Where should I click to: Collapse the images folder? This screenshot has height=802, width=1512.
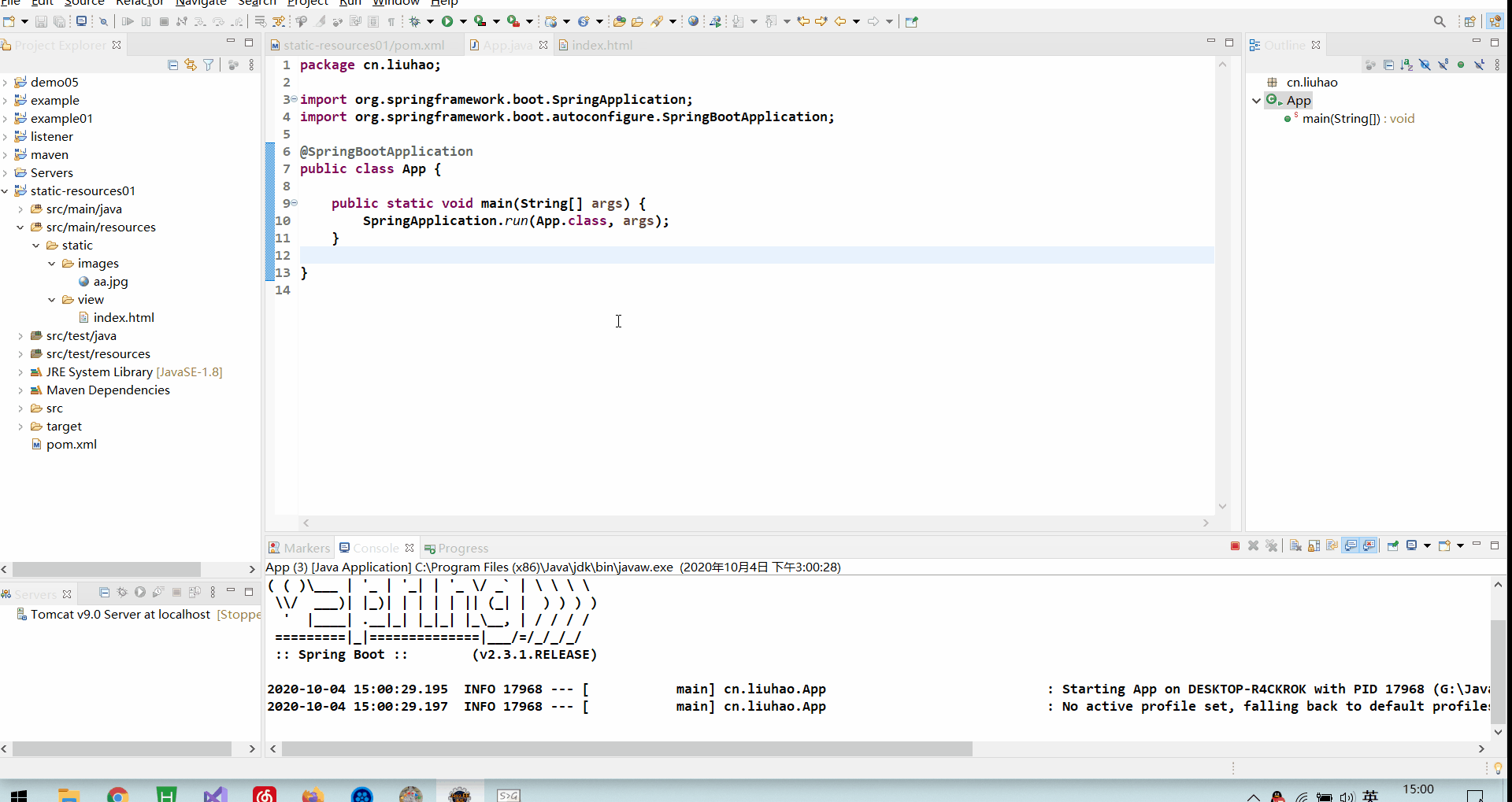(x=52, y=263)
